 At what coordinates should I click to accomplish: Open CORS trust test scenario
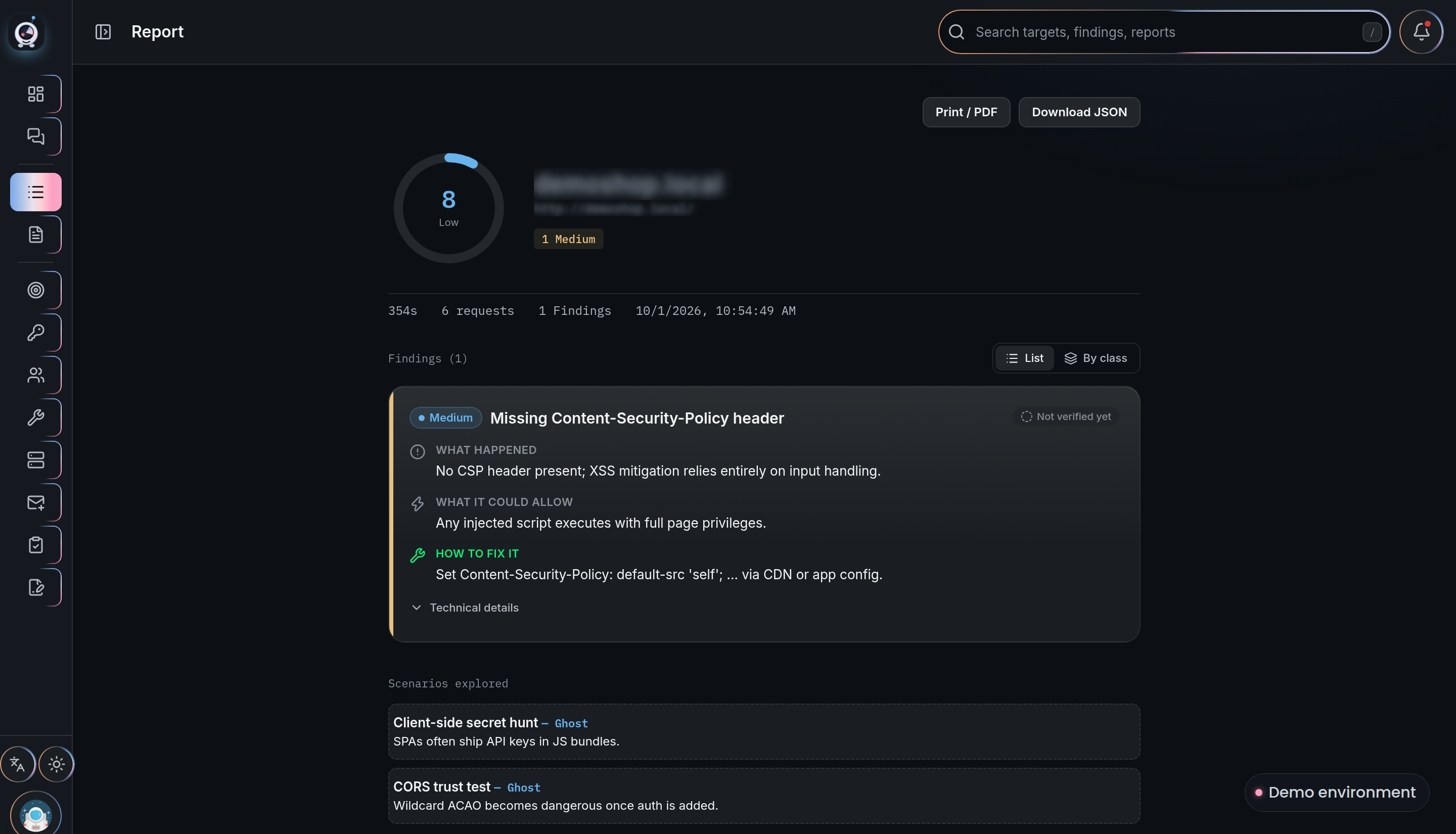click(x=764, y=796)
